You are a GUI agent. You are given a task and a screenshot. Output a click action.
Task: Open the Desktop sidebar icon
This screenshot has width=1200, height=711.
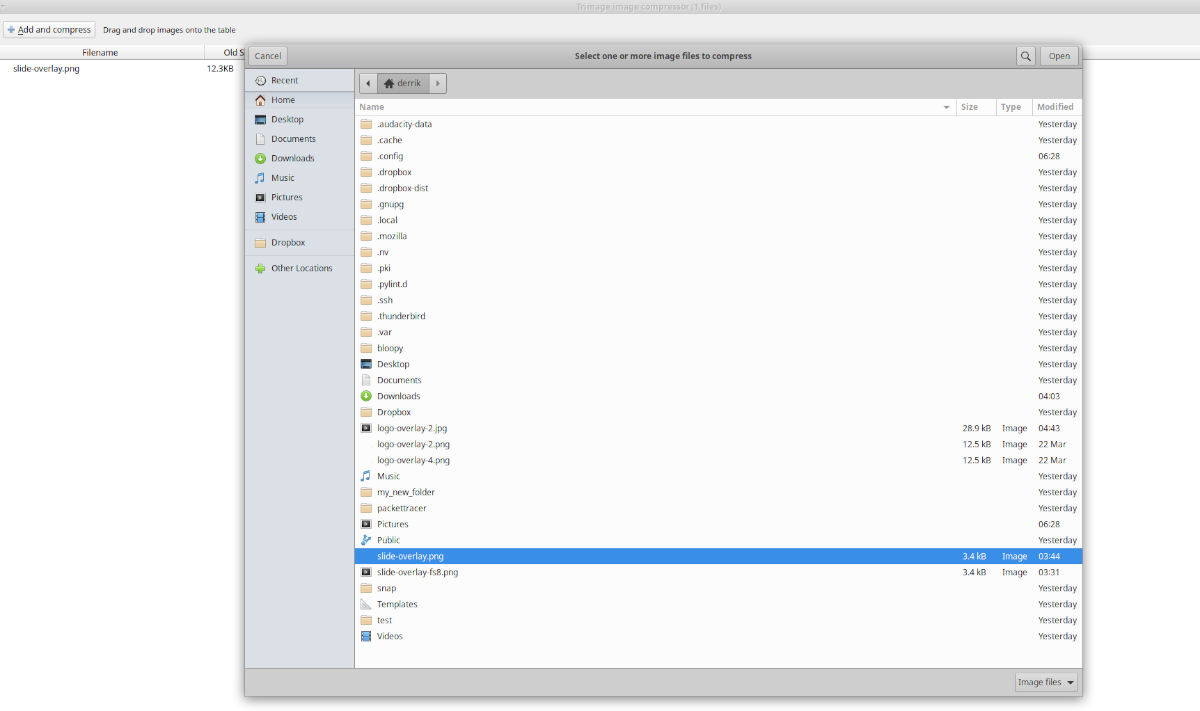[x=263, y=119]
